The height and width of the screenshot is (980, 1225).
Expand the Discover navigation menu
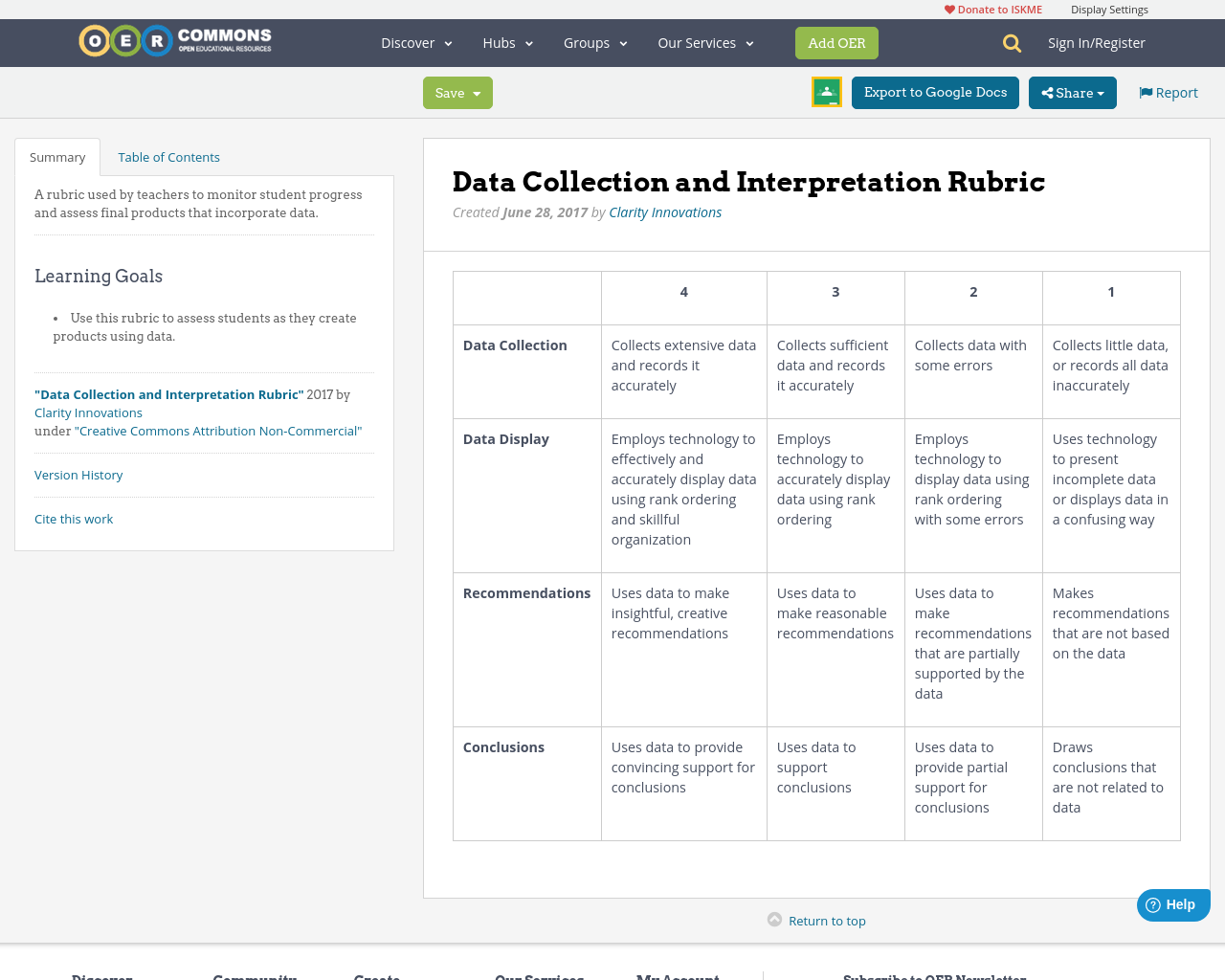415,42
